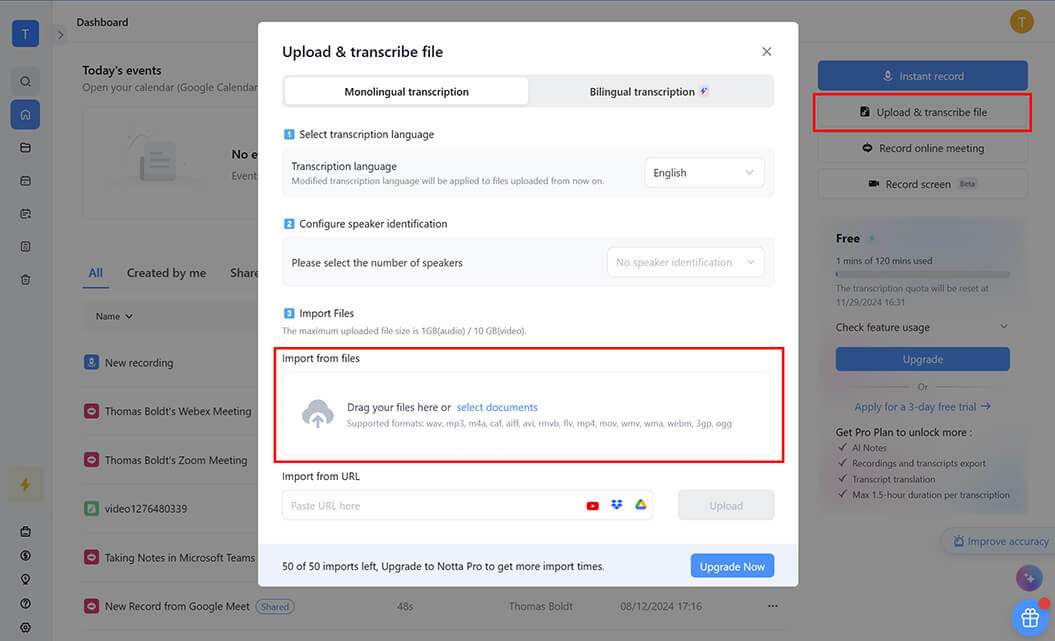Click the Google Drive icon in URL field
1055x641 pixels.
tap(641, 504)
